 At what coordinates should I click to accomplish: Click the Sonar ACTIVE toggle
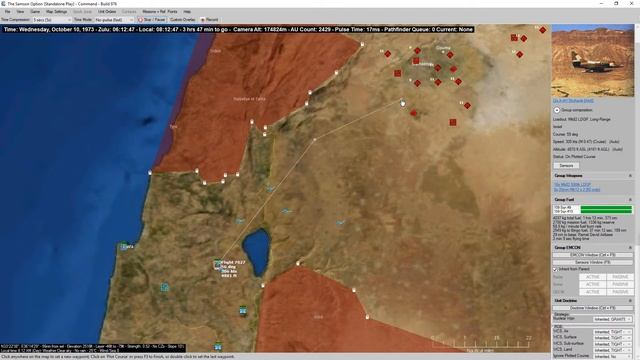[x=592, y=284]
